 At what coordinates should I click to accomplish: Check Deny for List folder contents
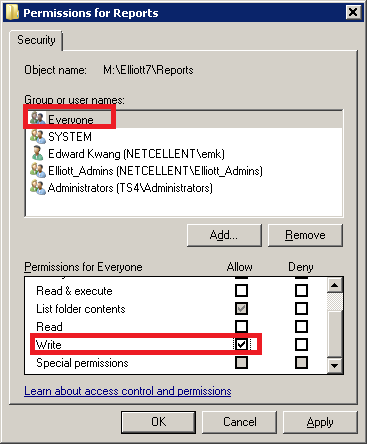coord(301,308)
